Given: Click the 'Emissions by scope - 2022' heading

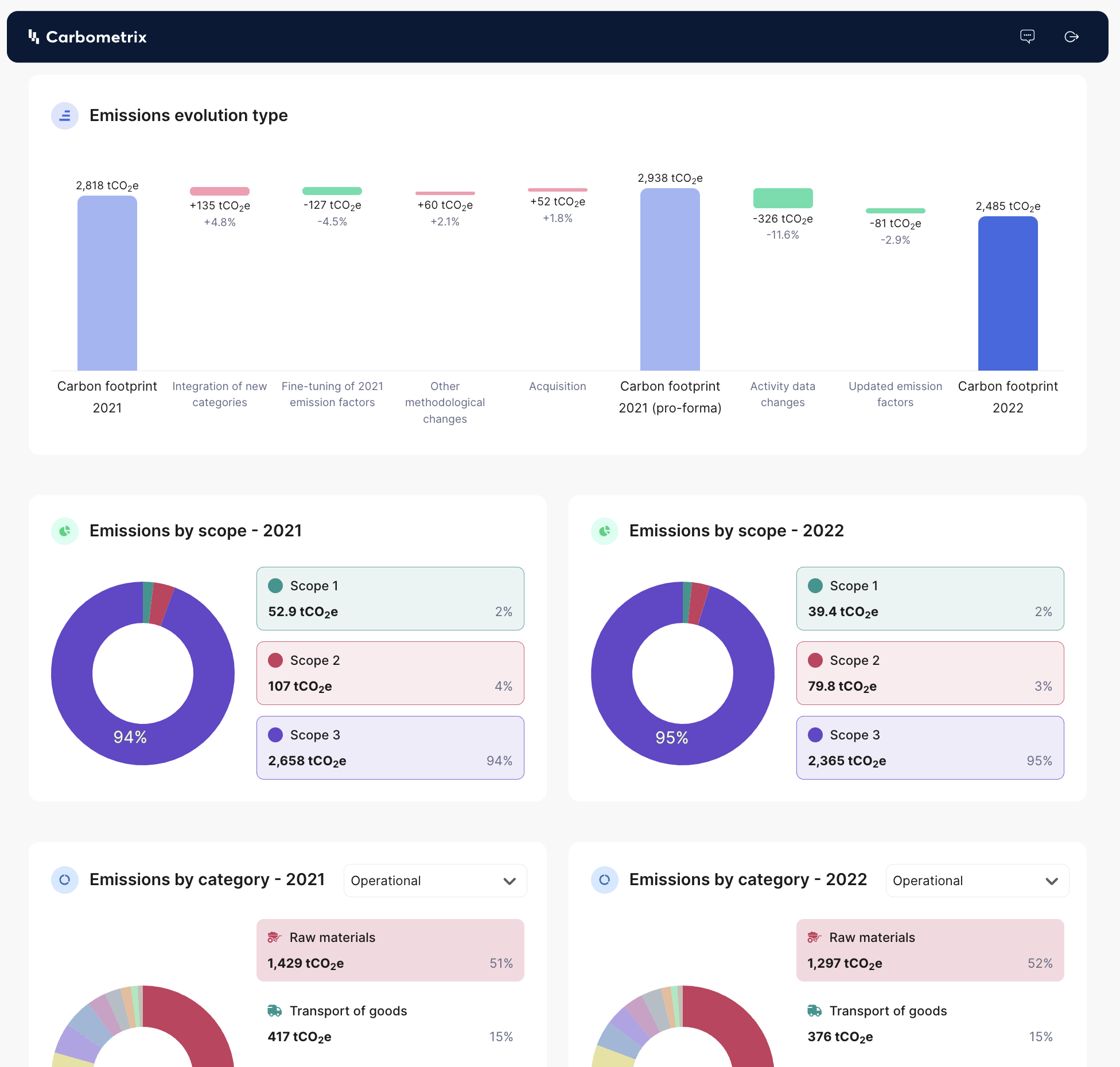Looking at the screenshot, I should 737,531.
